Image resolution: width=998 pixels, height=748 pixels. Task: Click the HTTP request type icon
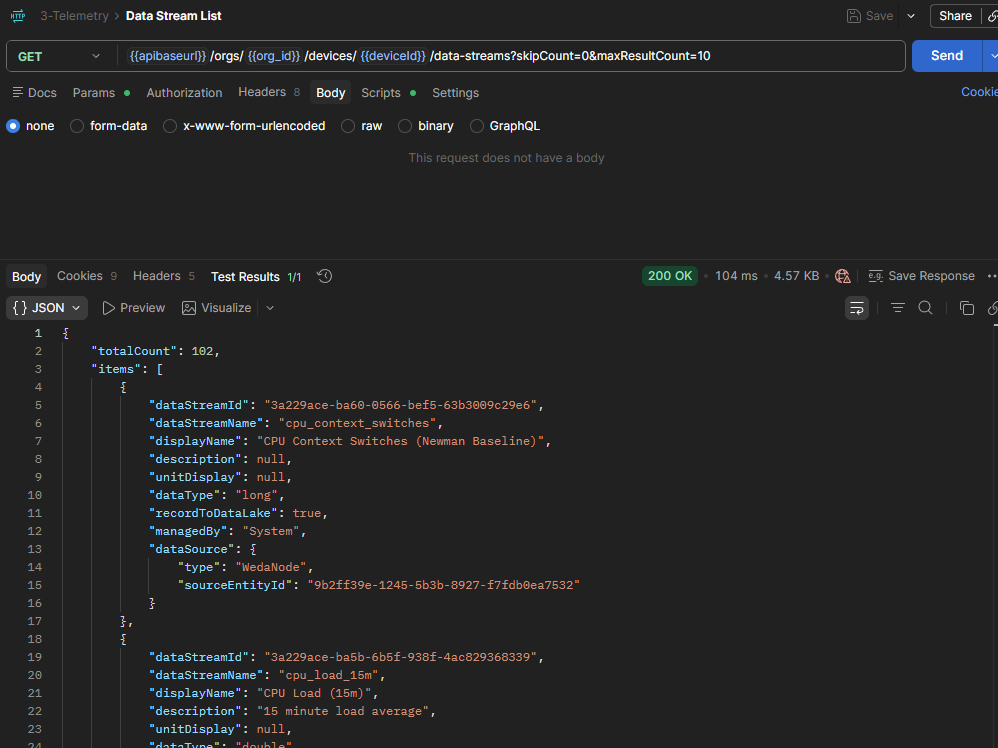[18, 16]
